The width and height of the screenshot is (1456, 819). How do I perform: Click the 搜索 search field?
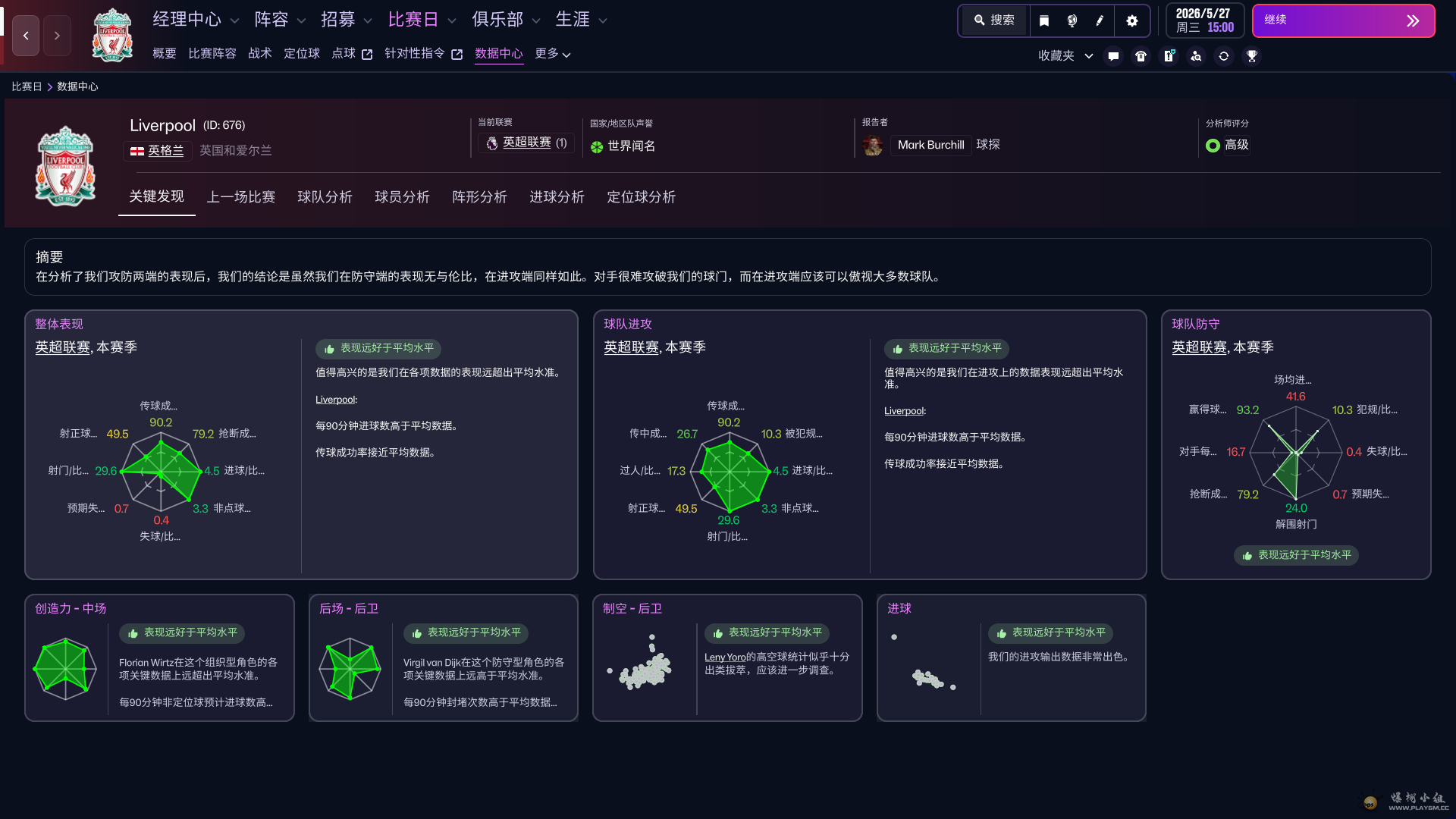point(995,20)
